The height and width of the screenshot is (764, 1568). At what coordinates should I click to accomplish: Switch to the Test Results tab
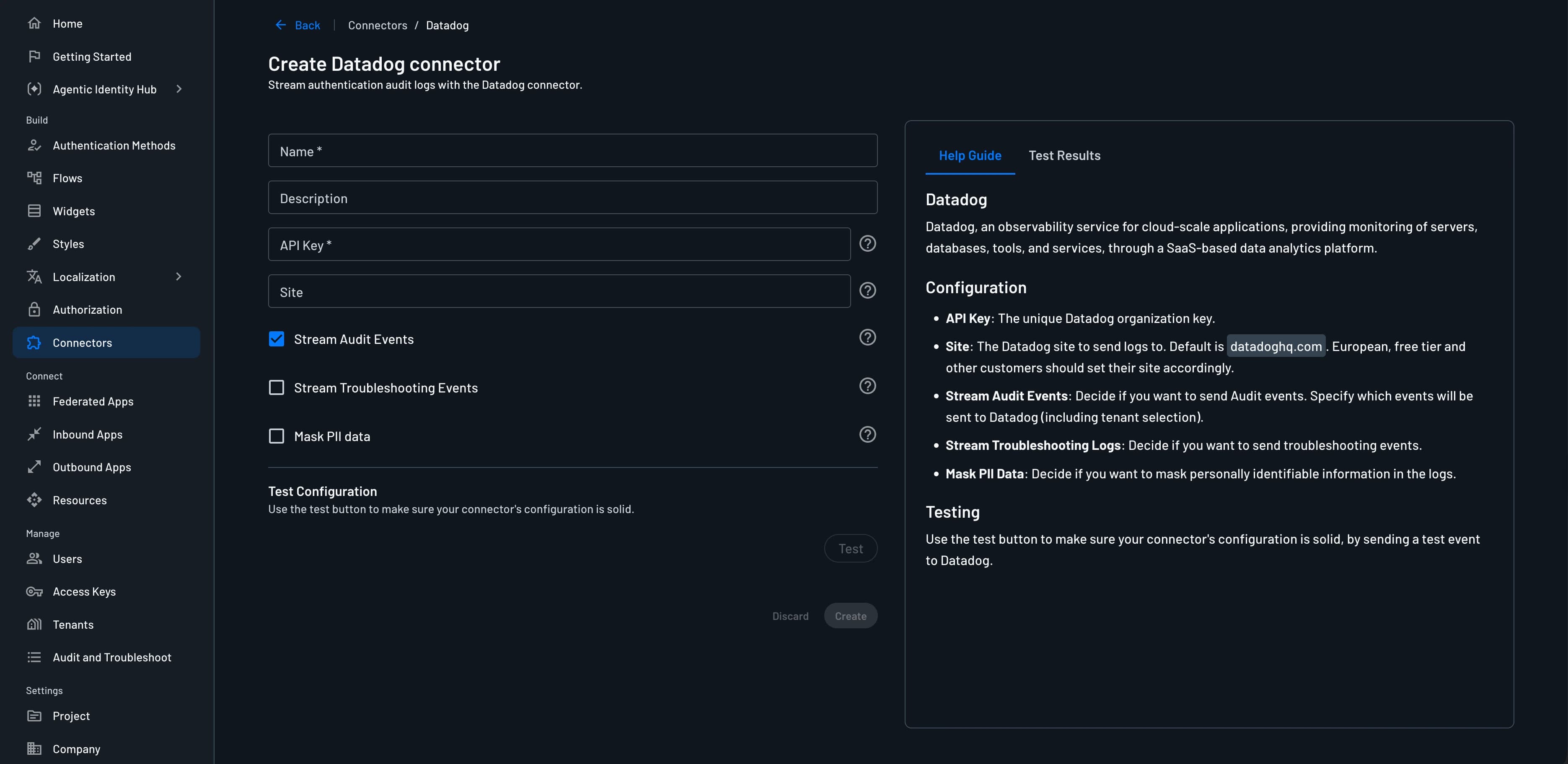click(x=1064, y=156)
